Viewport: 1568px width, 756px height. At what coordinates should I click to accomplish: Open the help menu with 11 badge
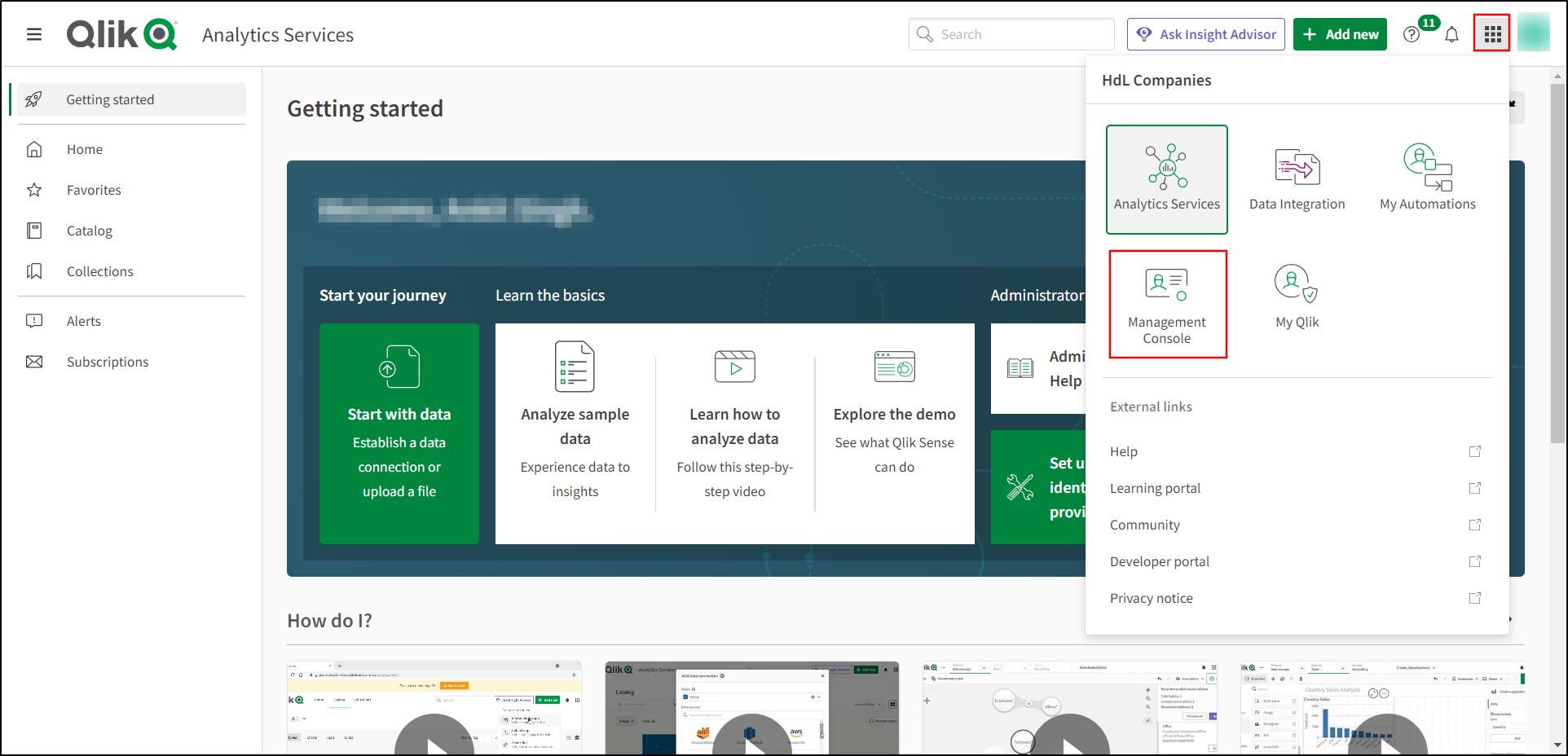pyautogui.click(x=1412, y=34)
